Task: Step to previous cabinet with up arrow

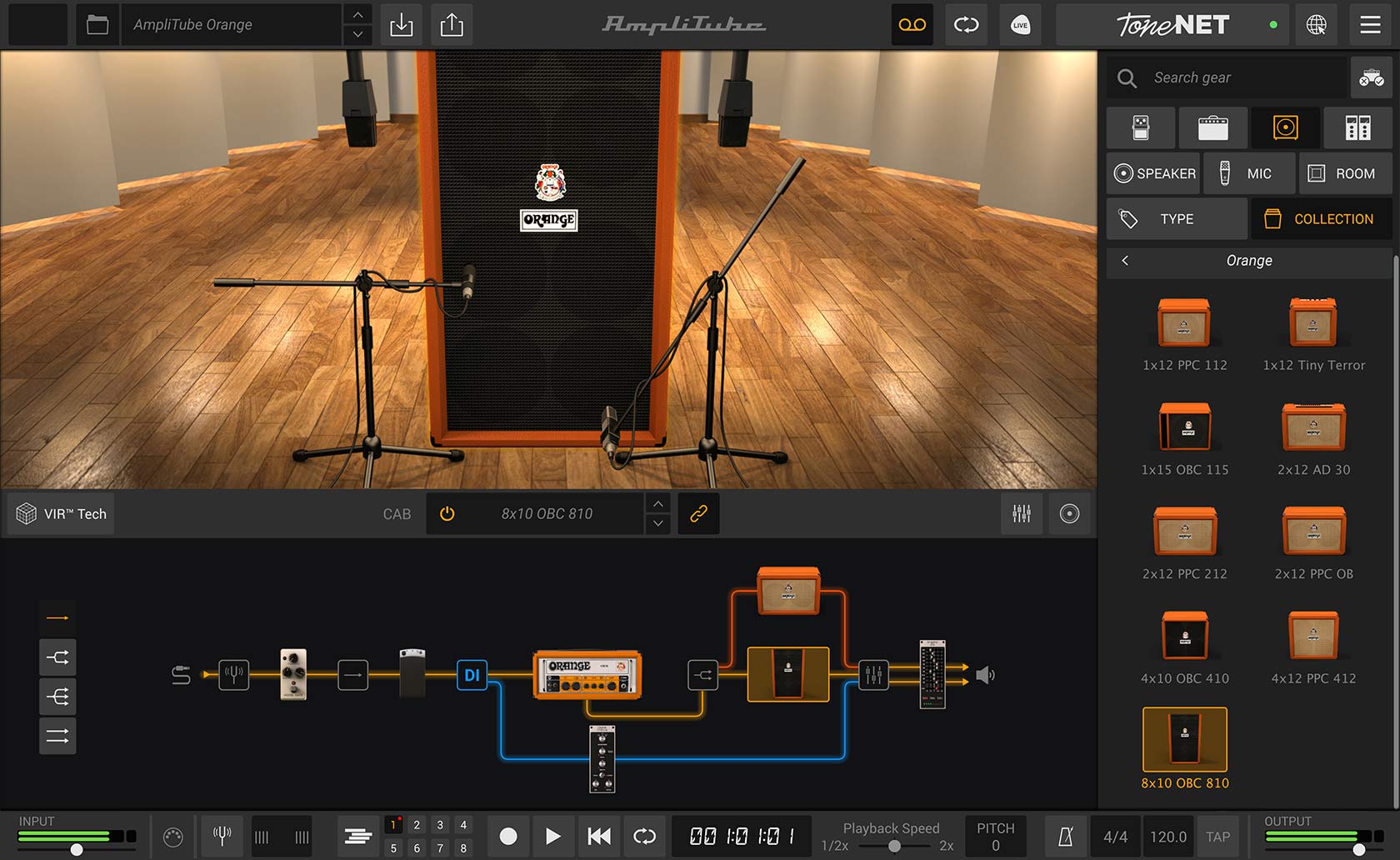Action: 658,503
